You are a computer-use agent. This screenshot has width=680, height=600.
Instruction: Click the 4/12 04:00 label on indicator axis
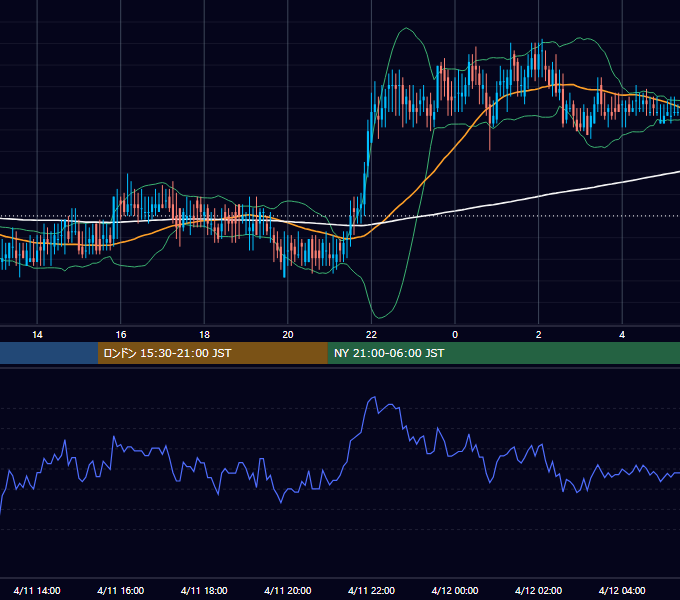point(622,590)
